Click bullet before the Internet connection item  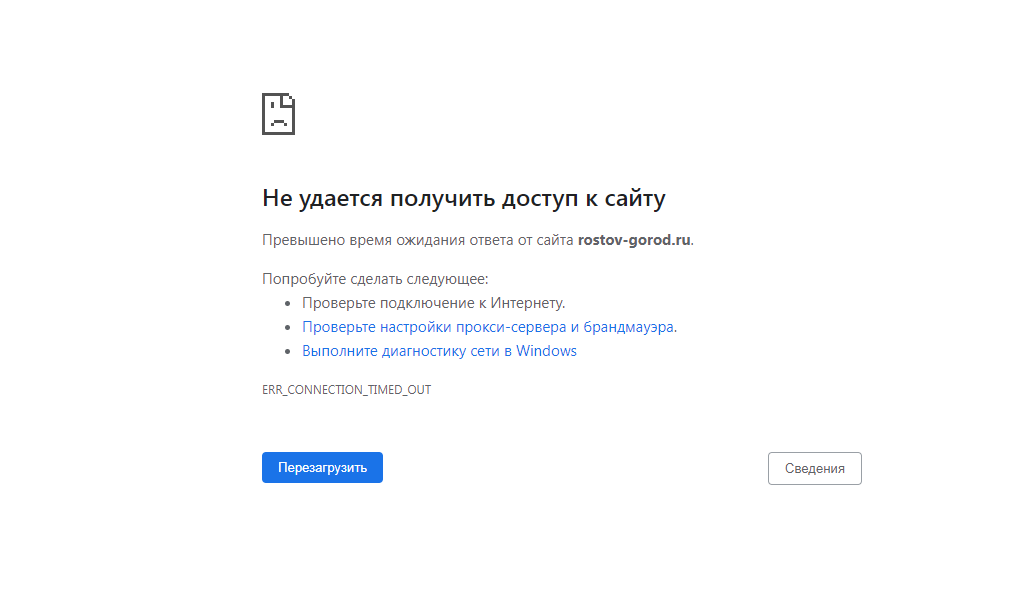point(288,303)
